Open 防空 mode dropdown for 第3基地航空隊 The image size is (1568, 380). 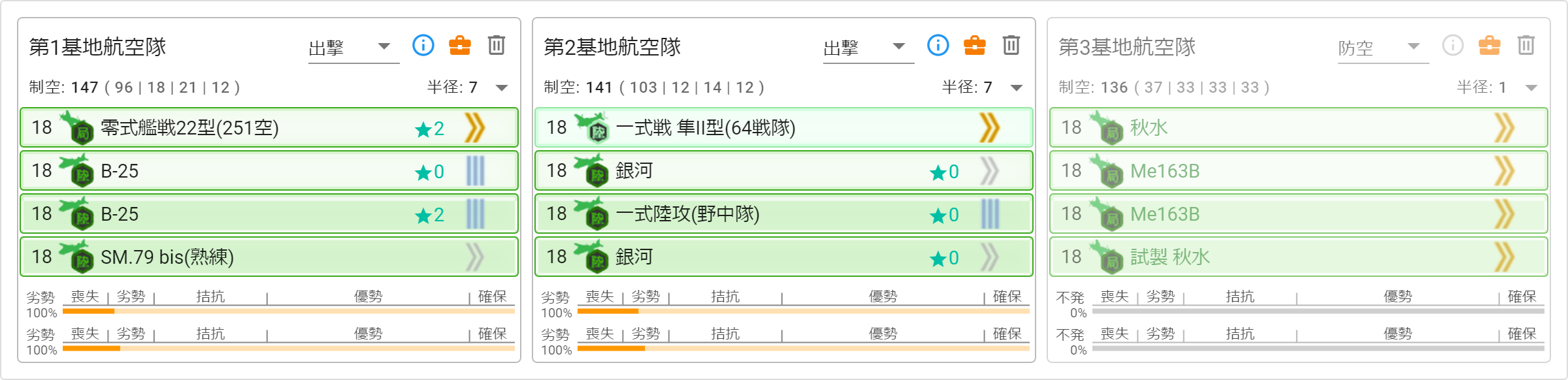[1383, 48]
